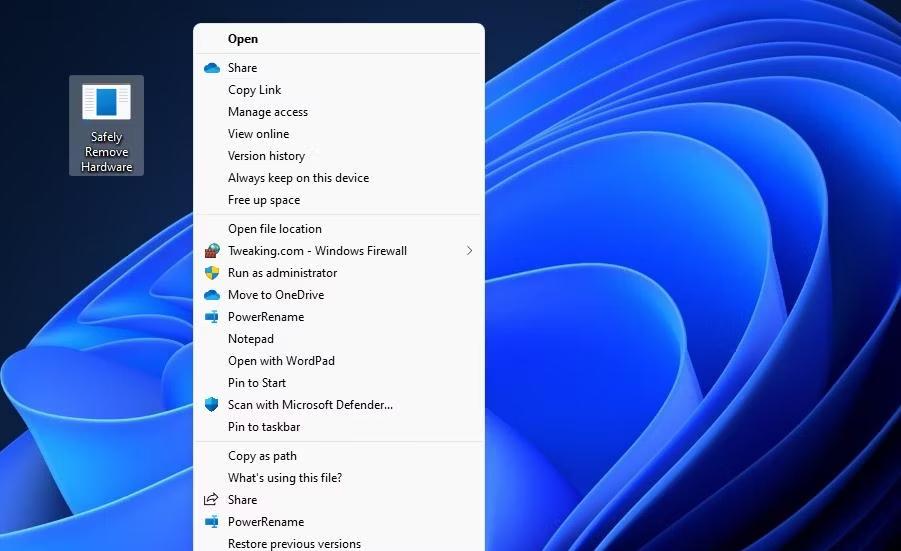Select the Safely Remove Hardware desktop shortcut
Image resolution: width=901 pixels, height=551 pixels.
(106, 125)
